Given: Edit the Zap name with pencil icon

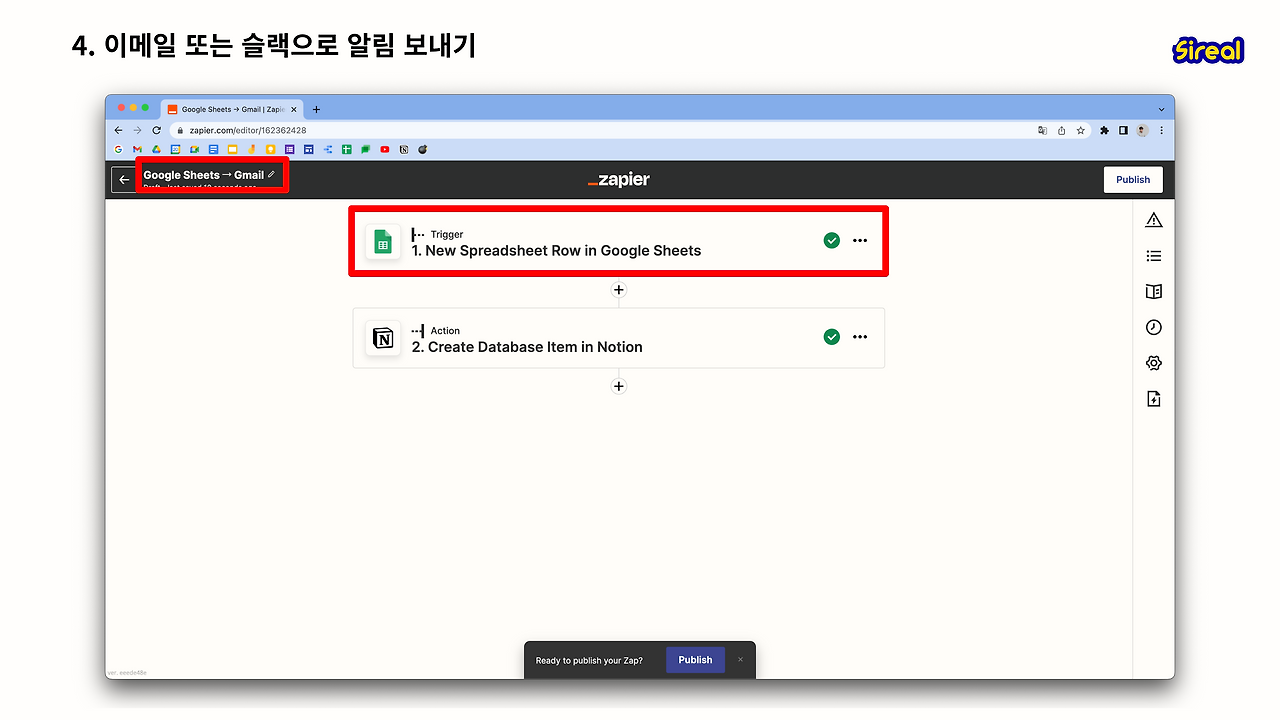Looking at the screenshot, I should point(271,174).
